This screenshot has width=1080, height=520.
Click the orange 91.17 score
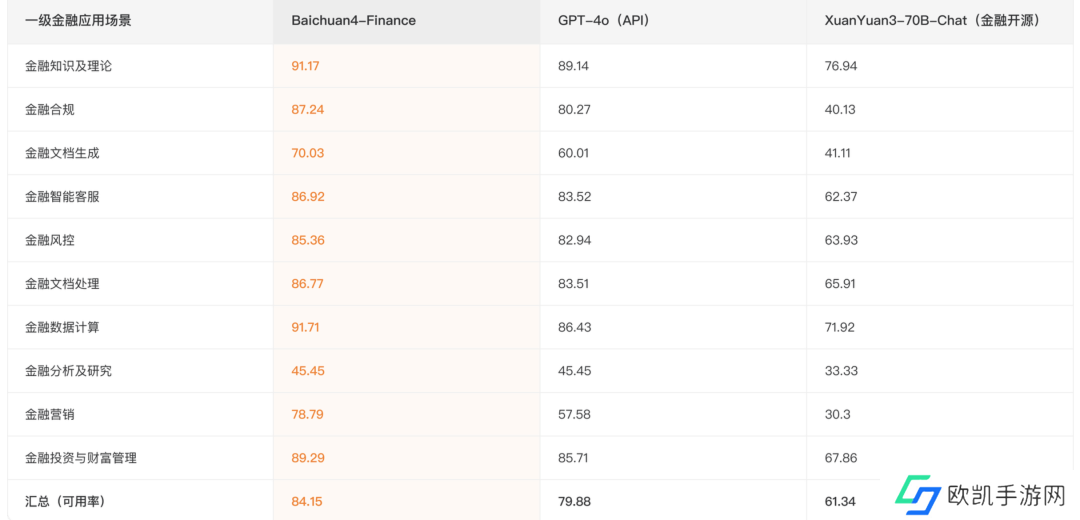pyautogui.click(x=305, y=66)
